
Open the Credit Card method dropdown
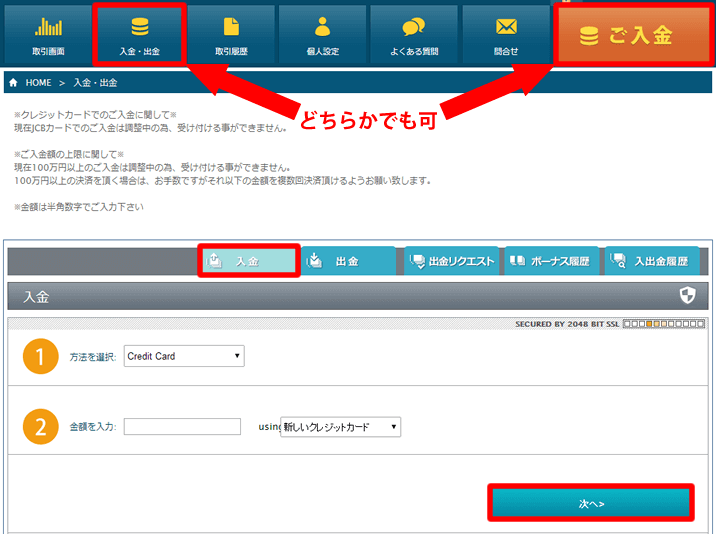pyautogui.click(x=184, y=356)
